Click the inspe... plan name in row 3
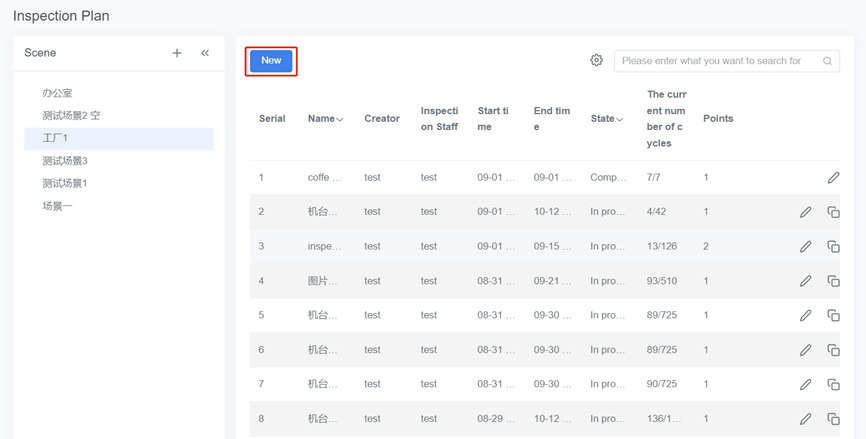 point(325,246)
